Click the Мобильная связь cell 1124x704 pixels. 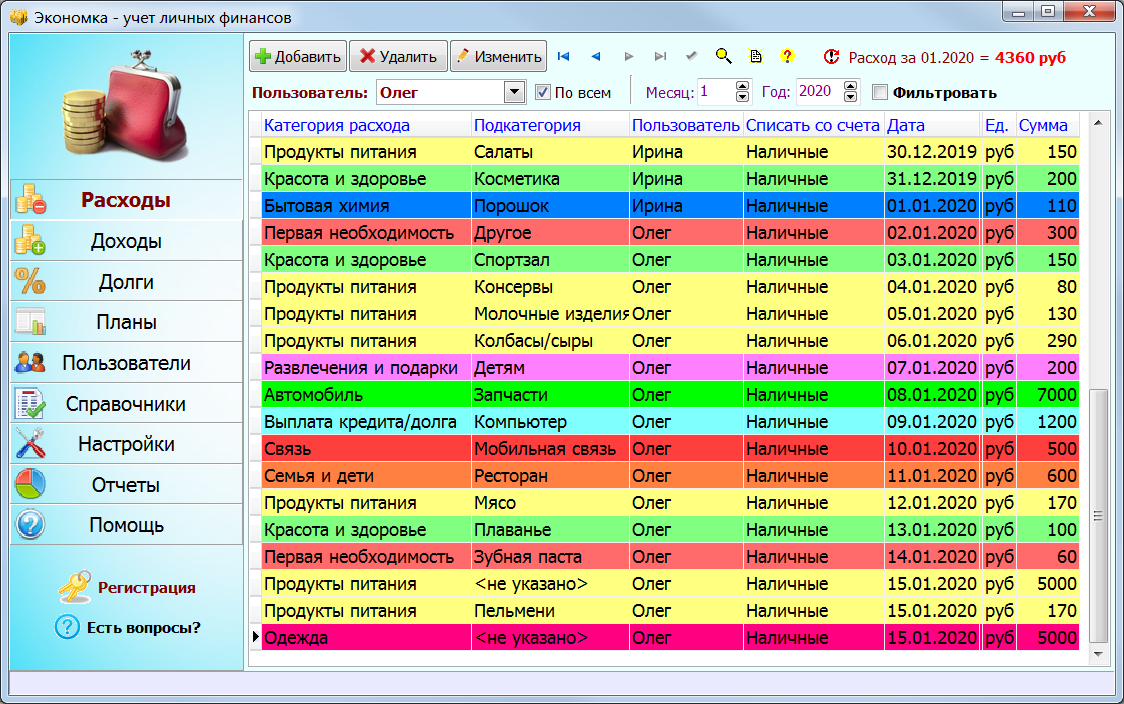tap(550, 449)
